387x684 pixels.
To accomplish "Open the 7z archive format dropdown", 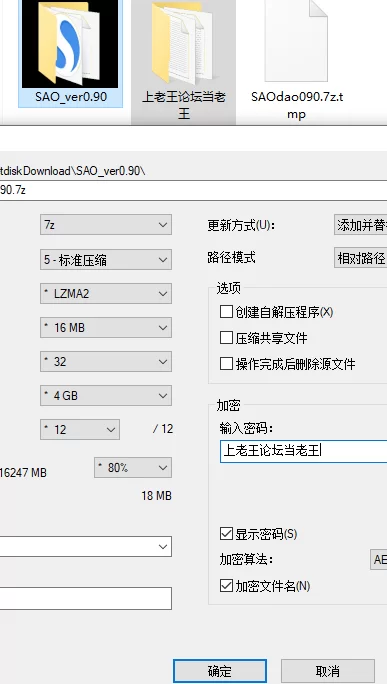I will click(106, 225).
